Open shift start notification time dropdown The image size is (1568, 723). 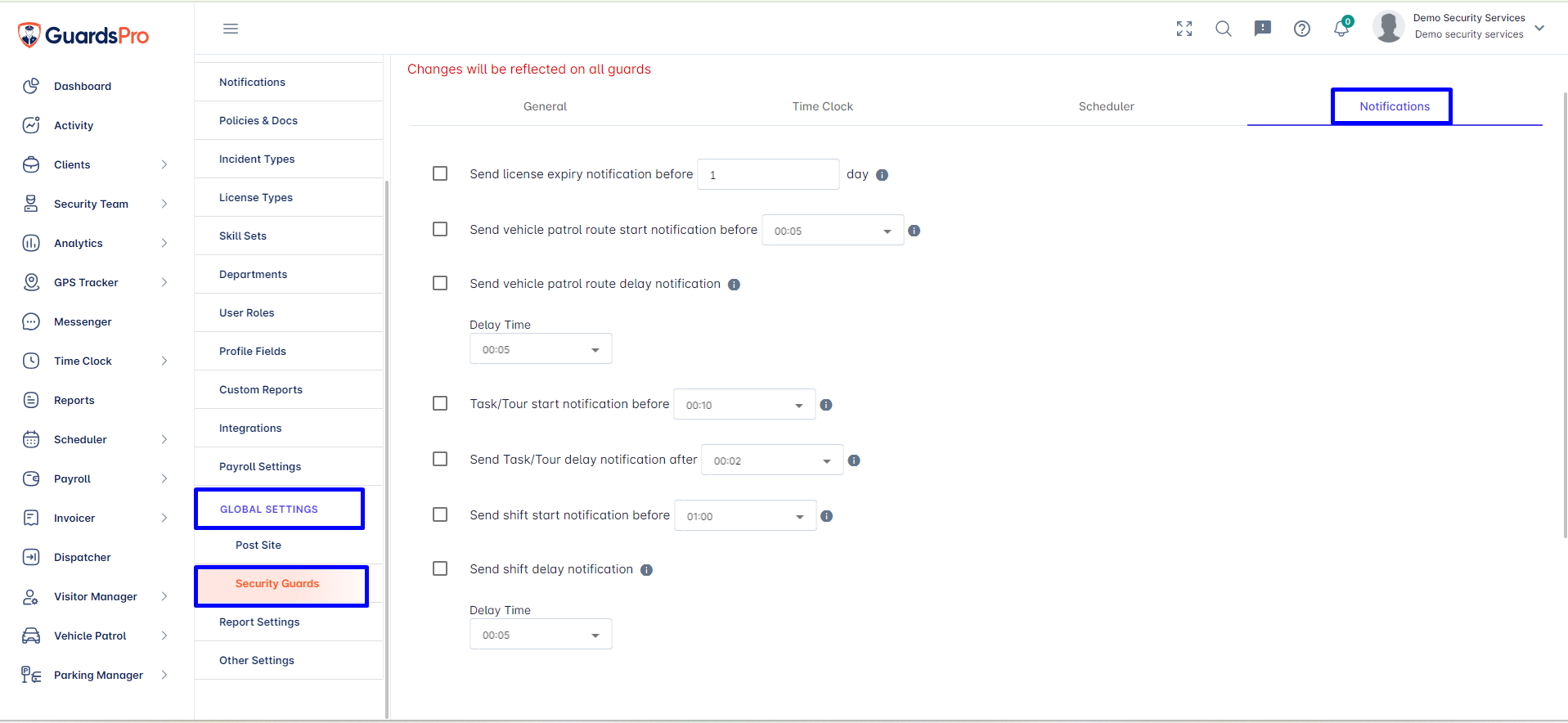point(745,516)
